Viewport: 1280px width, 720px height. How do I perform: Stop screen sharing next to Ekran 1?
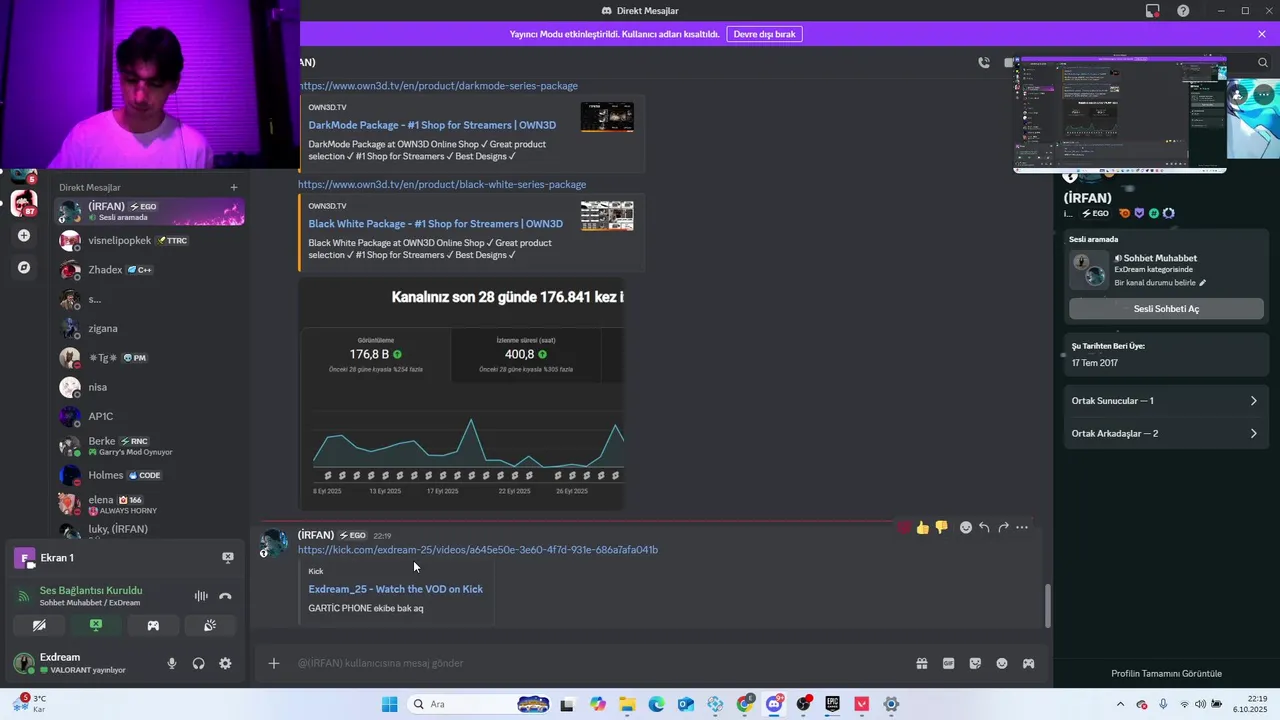(227, 557)
